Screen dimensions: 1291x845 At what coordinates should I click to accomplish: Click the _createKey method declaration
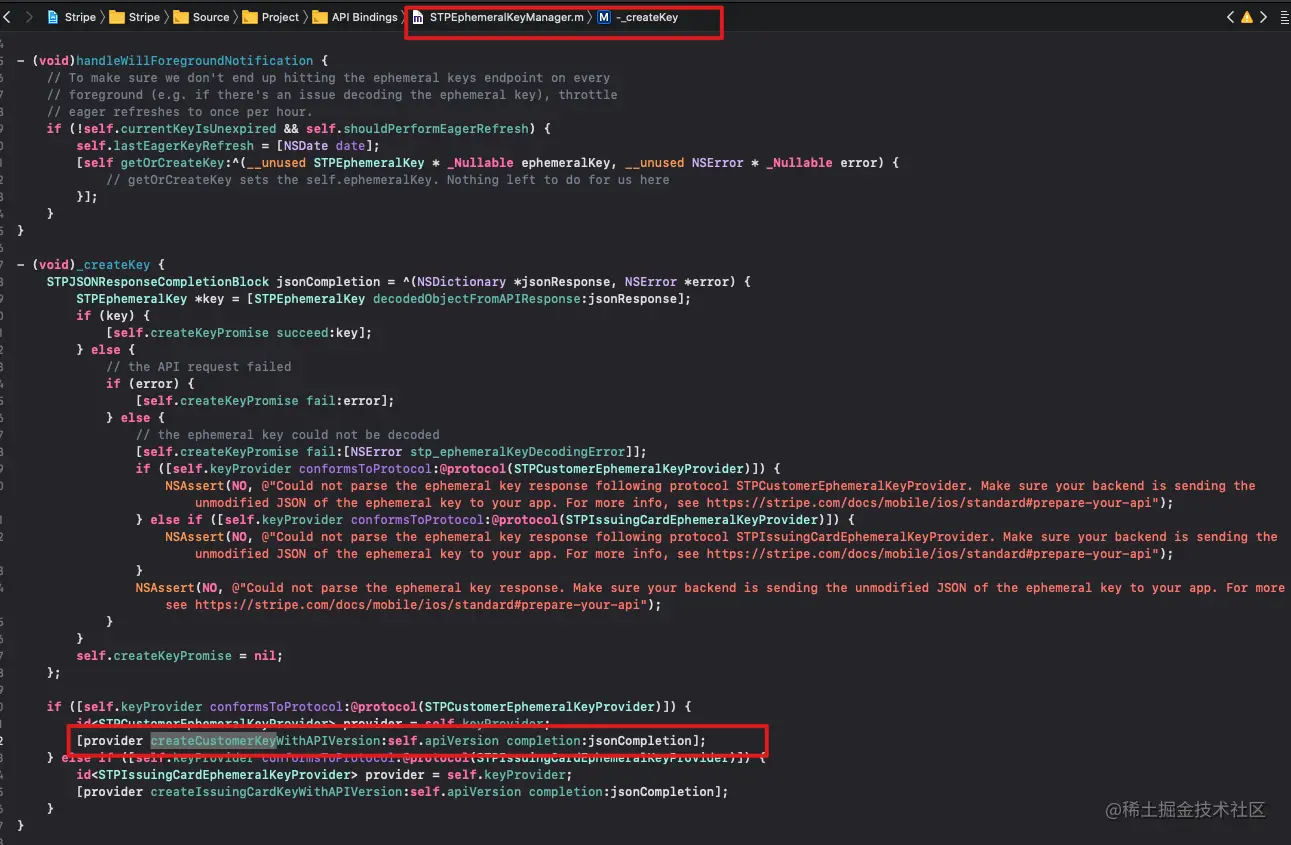(x=116, y=264)
